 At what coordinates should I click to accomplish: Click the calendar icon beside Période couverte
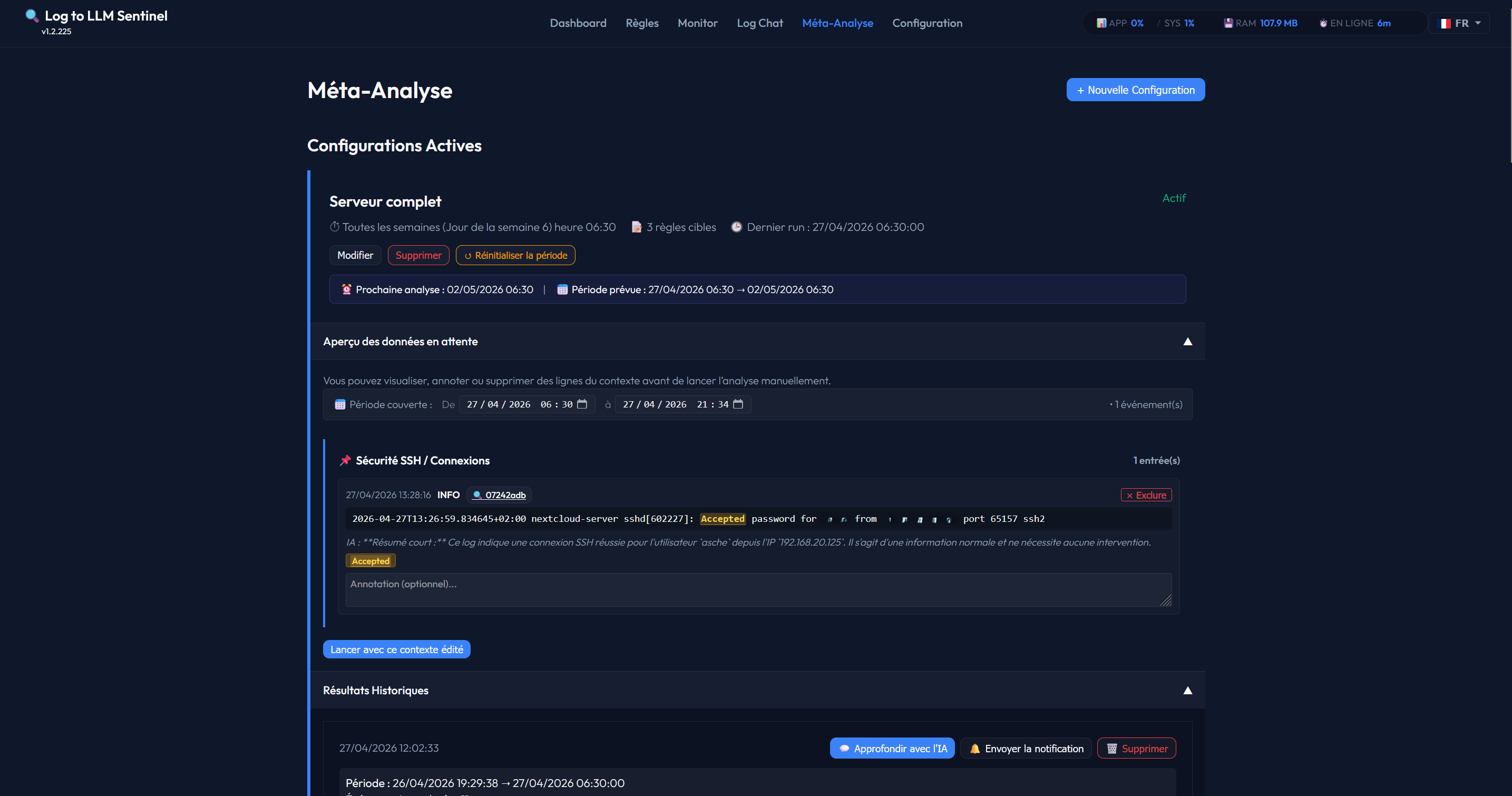click(340, 404)
